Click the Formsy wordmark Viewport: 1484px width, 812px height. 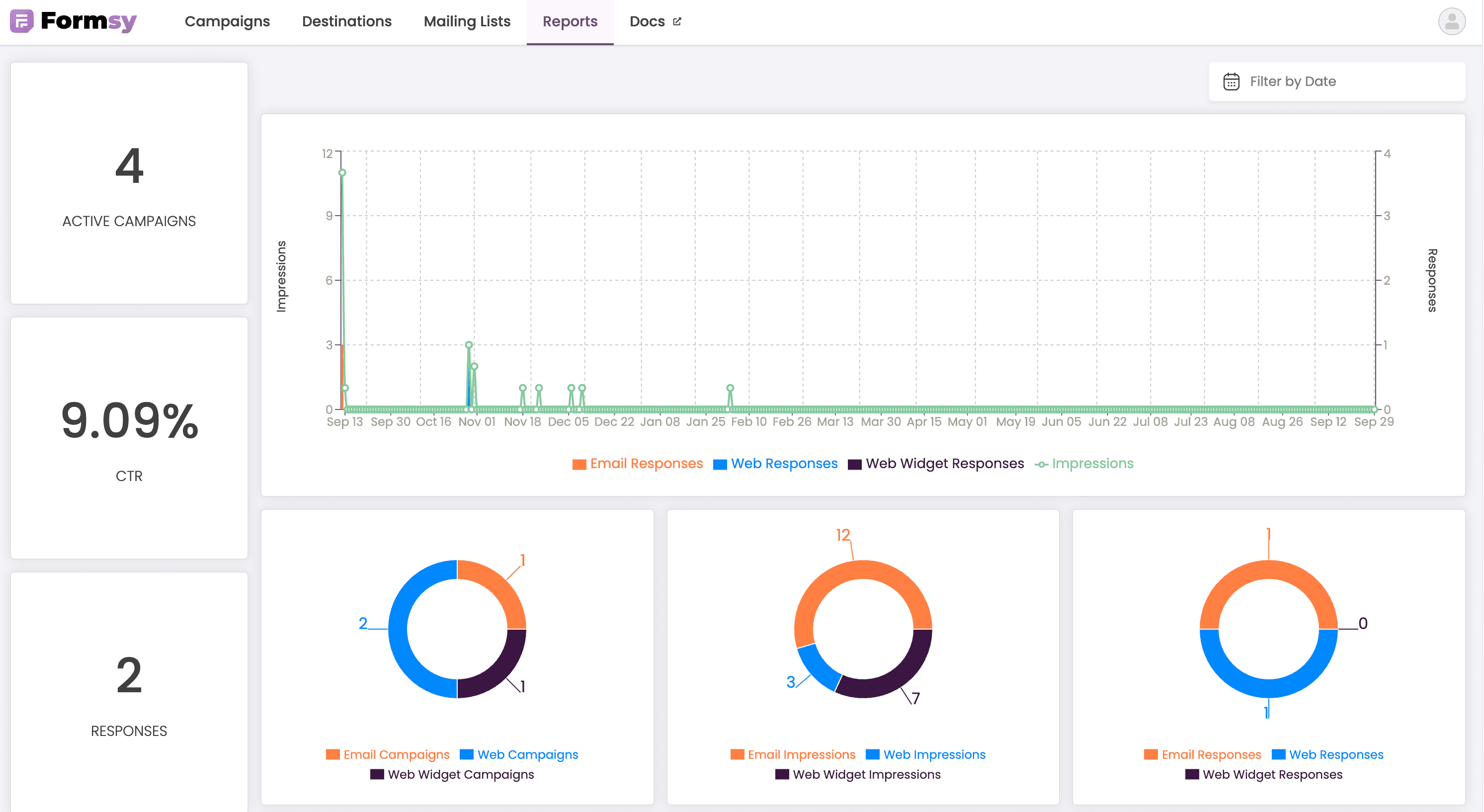(89, 21)
